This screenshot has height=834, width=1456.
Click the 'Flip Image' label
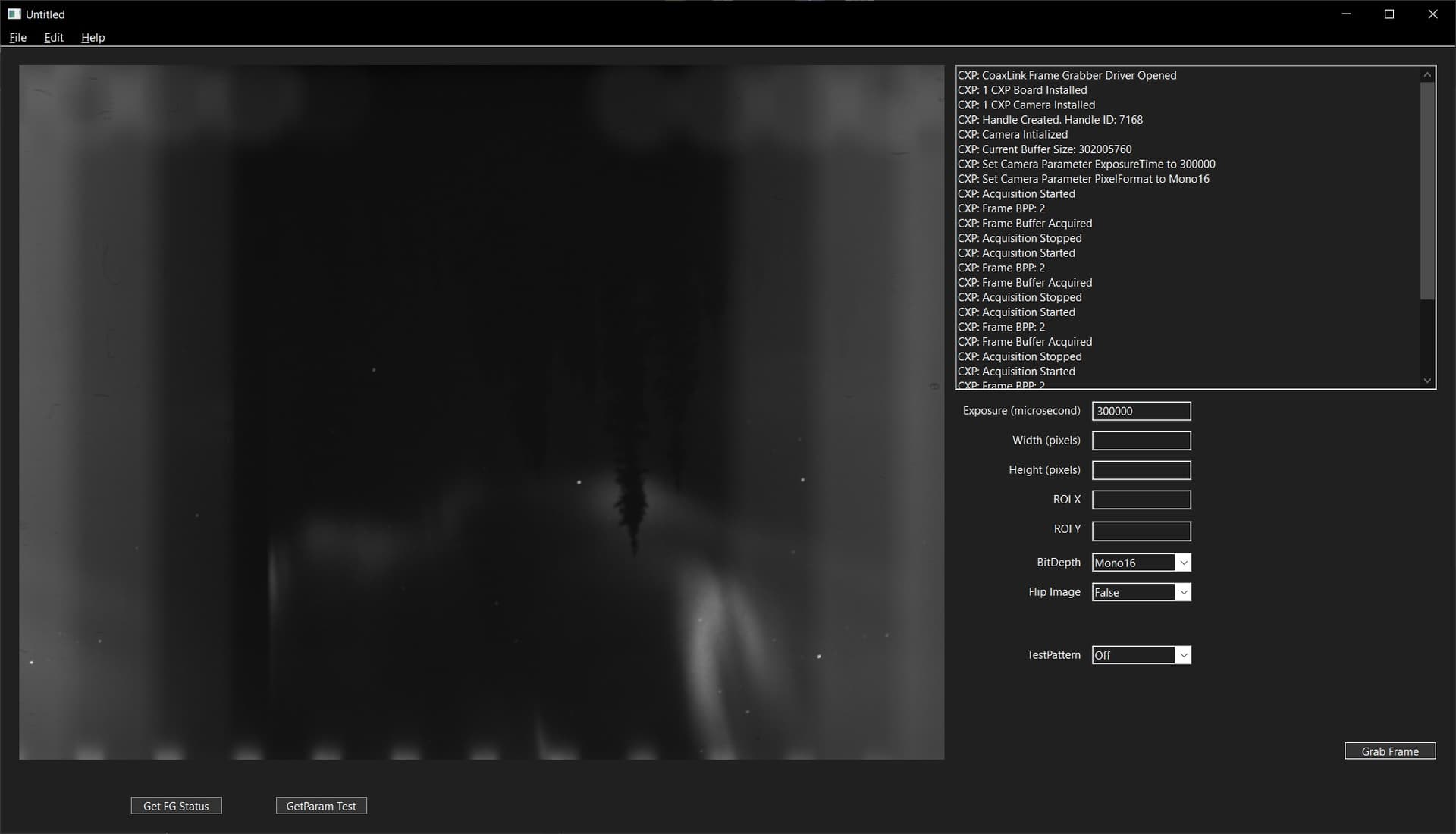point(1054,592)
